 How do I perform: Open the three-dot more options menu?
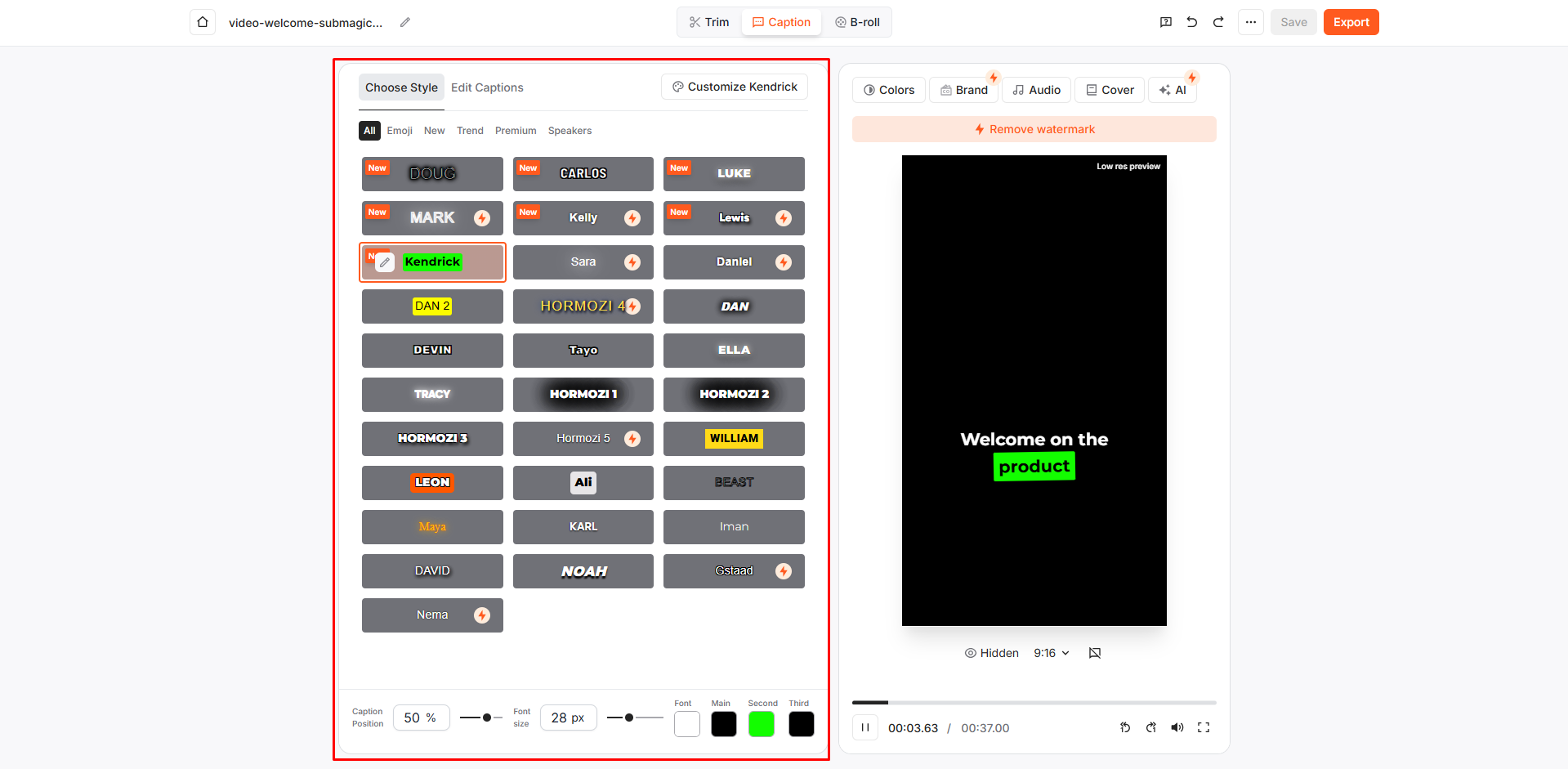pos(1250,22)
